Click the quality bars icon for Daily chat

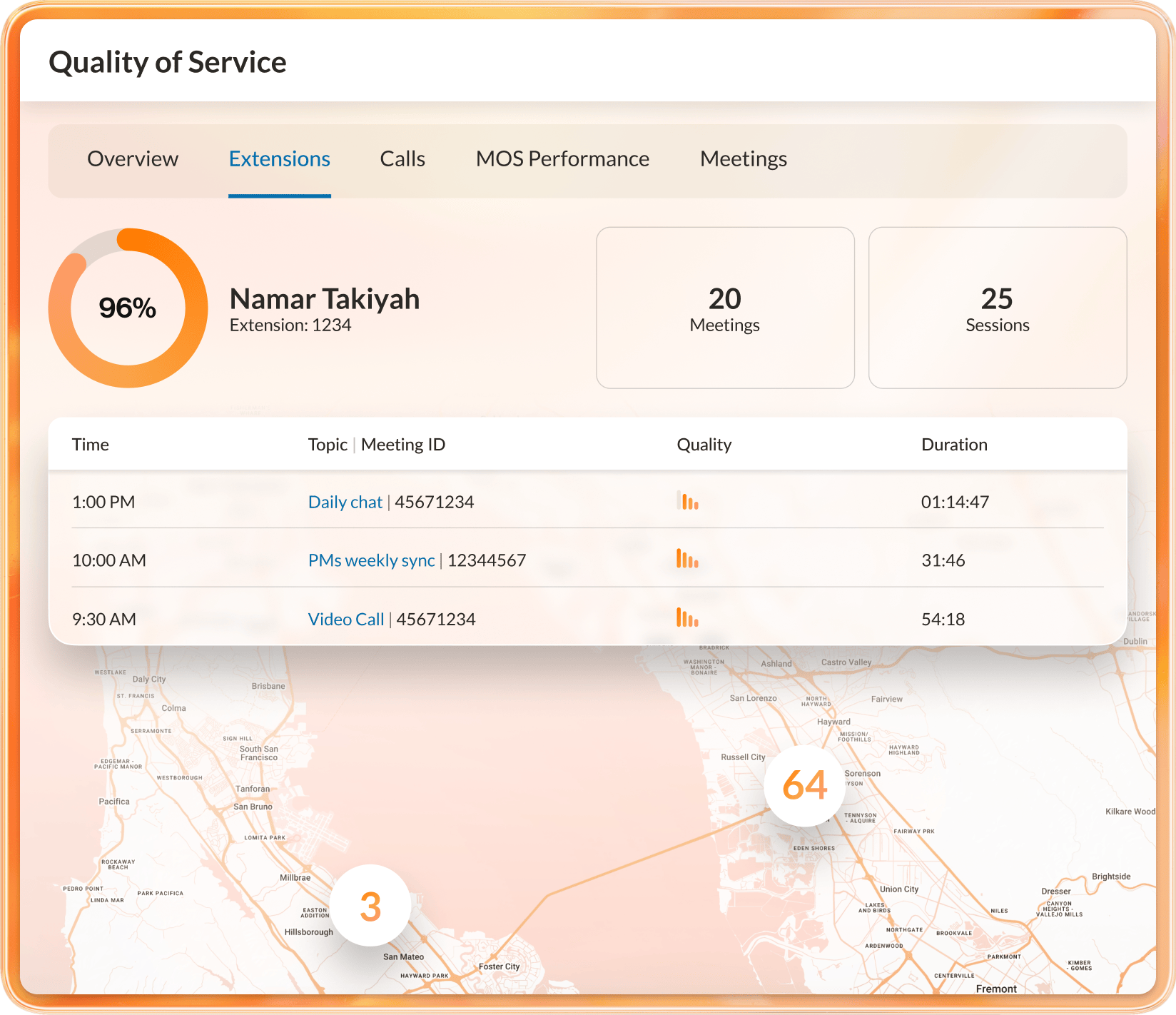click(688, 502)
